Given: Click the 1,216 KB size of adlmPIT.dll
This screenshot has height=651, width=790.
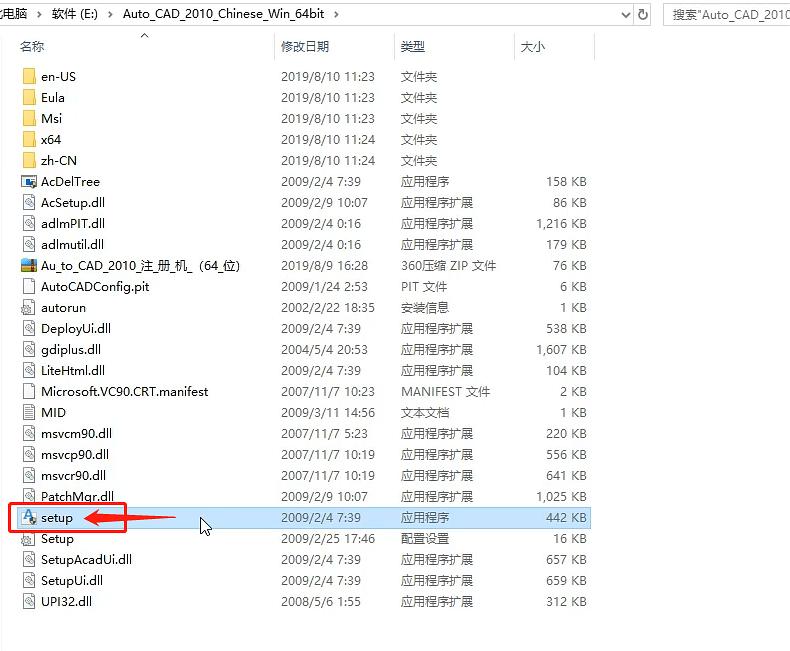Looking at the screenshot, I should [x=561, y=224].
